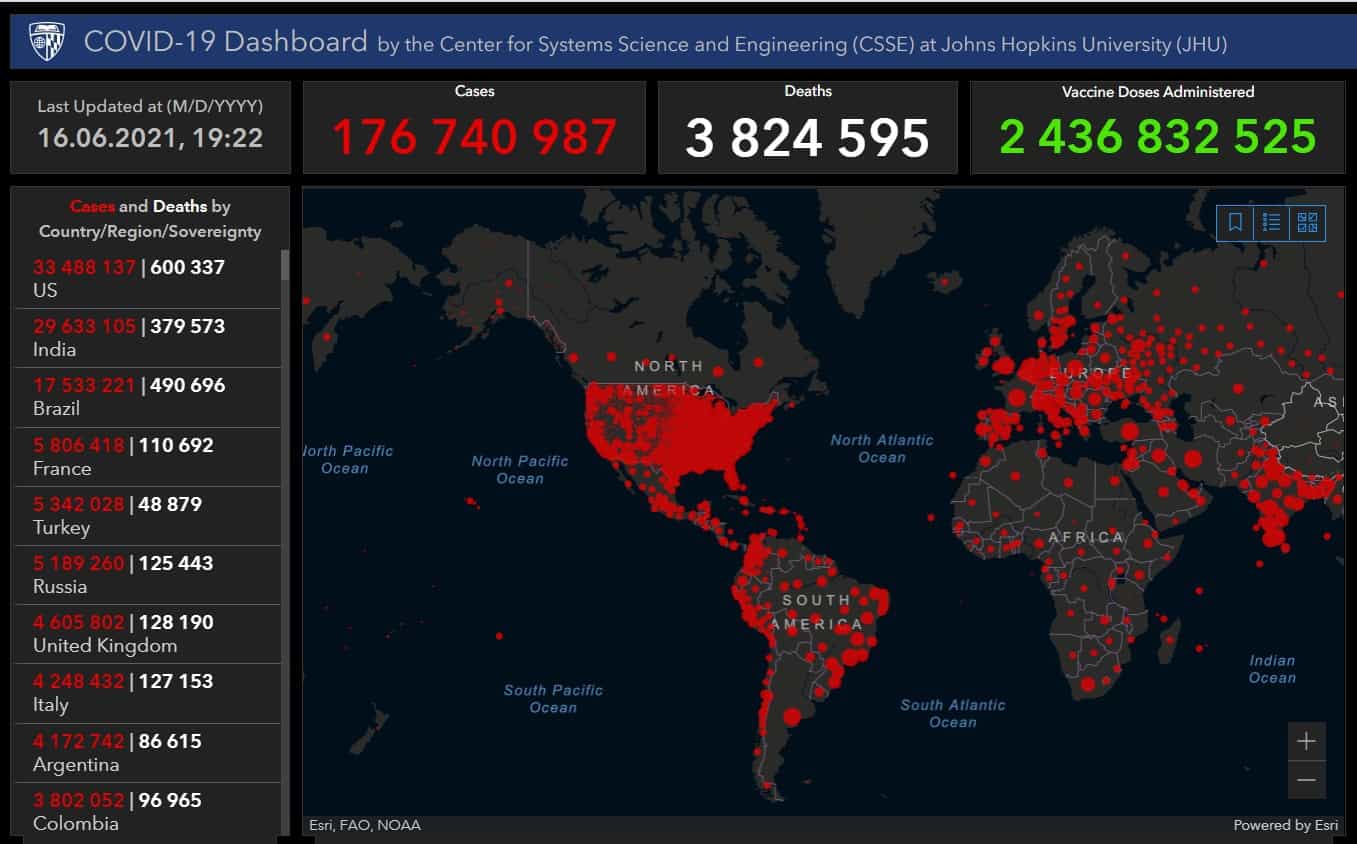Click the South Atlantic Ocean label

pyautogui.click(x=952, y=713)
